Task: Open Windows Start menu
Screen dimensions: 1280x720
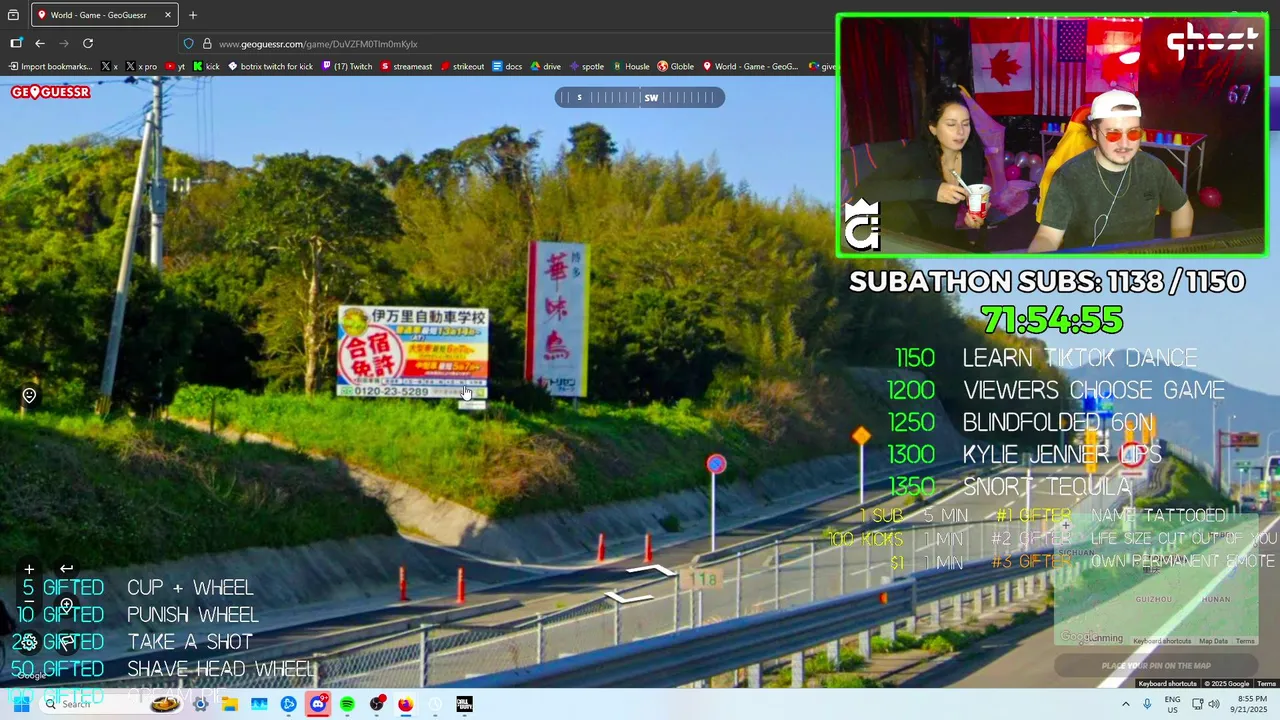Action: (x=21, y=704)
